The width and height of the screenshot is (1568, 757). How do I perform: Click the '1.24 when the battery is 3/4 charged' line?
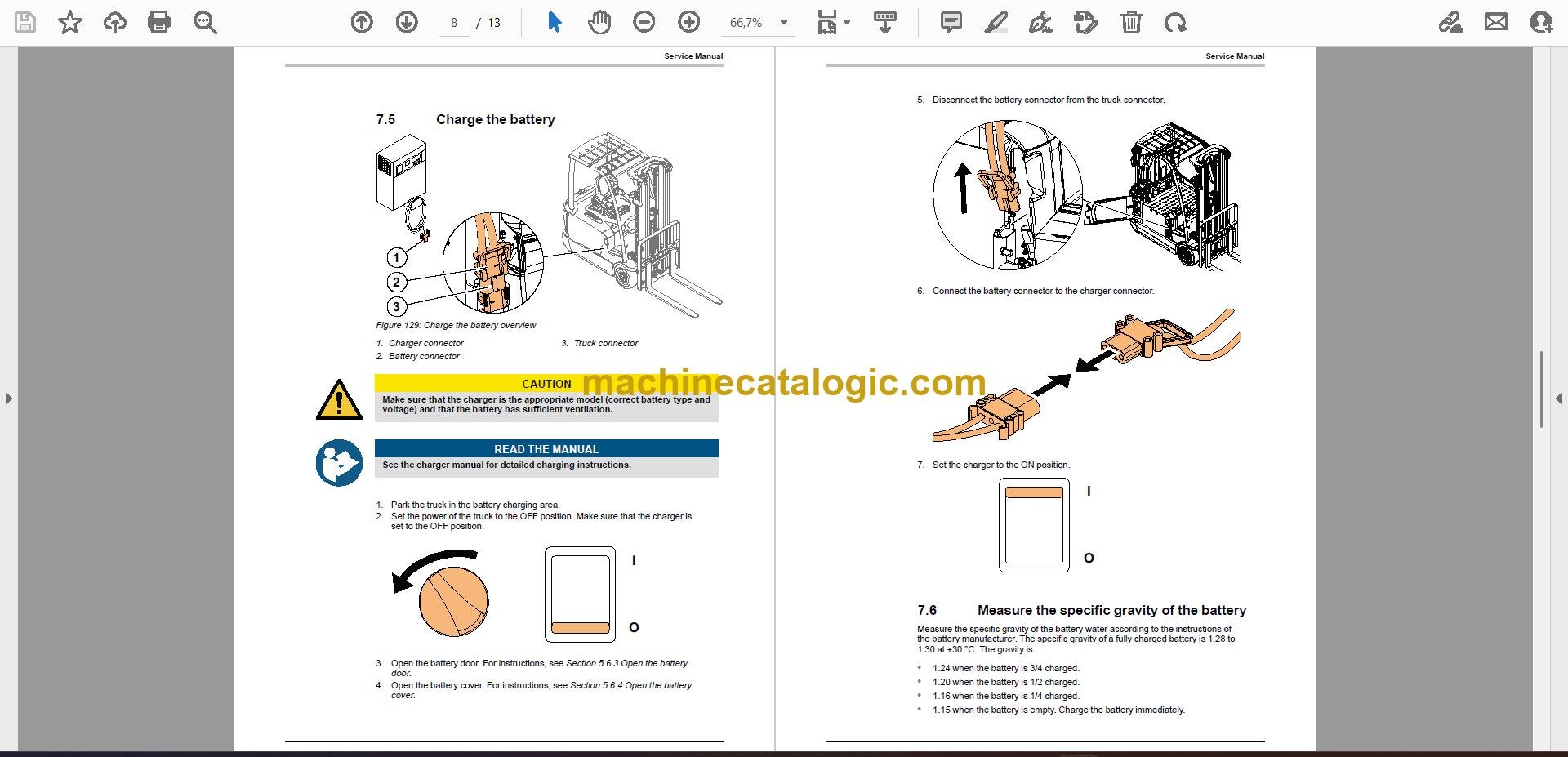click(1006, 668)
